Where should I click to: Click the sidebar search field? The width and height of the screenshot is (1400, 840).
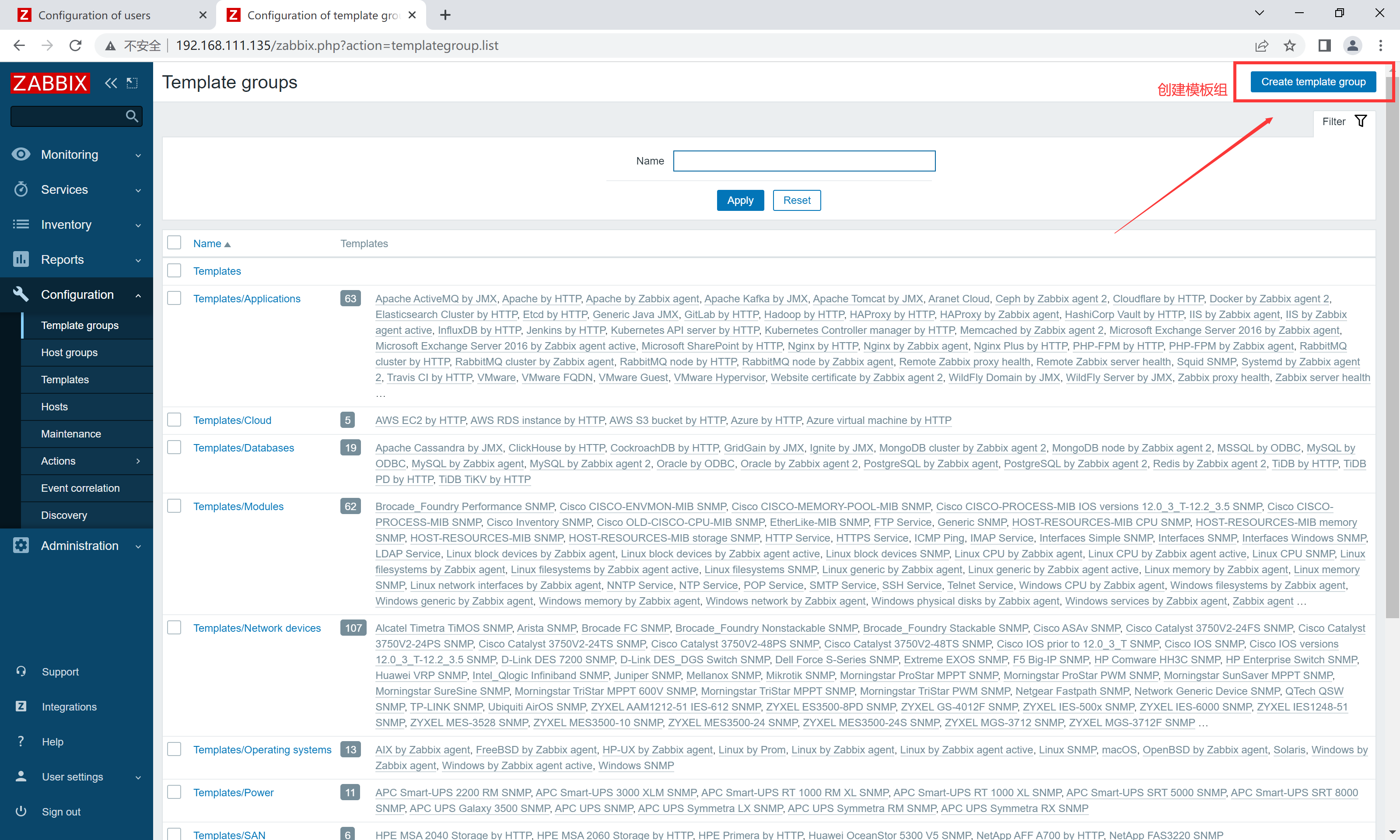(x=77, y=116)
